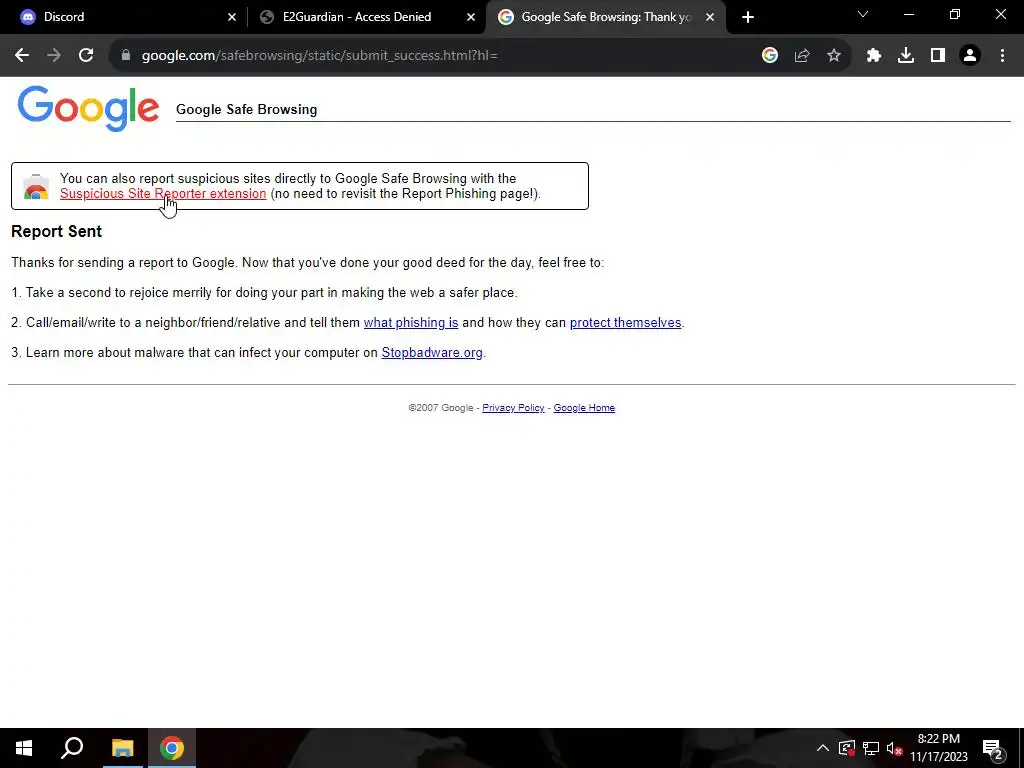Click the Chrome Web Store icon
Image resolution: width=1024 pixels, height=768 pixels.
click(36, 187)
